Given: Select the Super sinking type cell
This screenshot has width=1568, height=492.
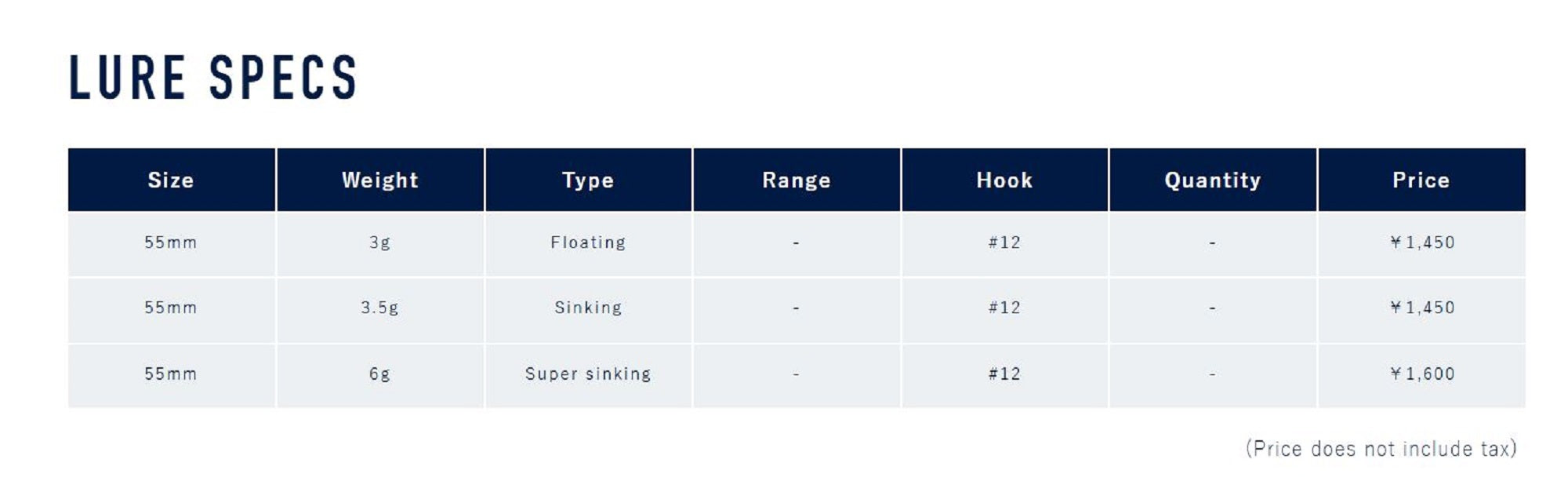Looking at the screenshot, I should point(588,374).
